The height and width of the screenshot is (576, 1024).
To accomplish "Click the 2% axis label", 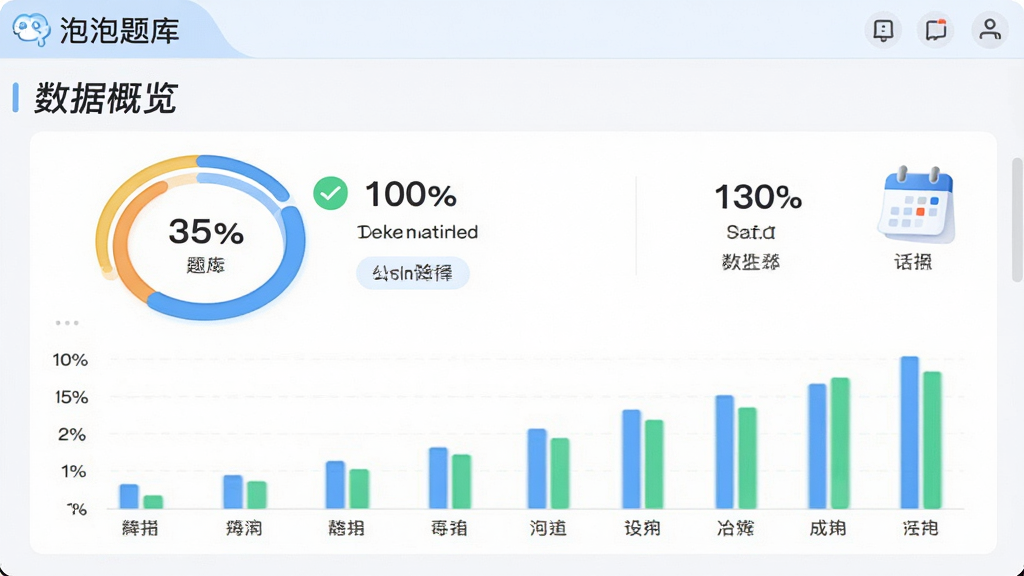I will [x=72, y=434].
